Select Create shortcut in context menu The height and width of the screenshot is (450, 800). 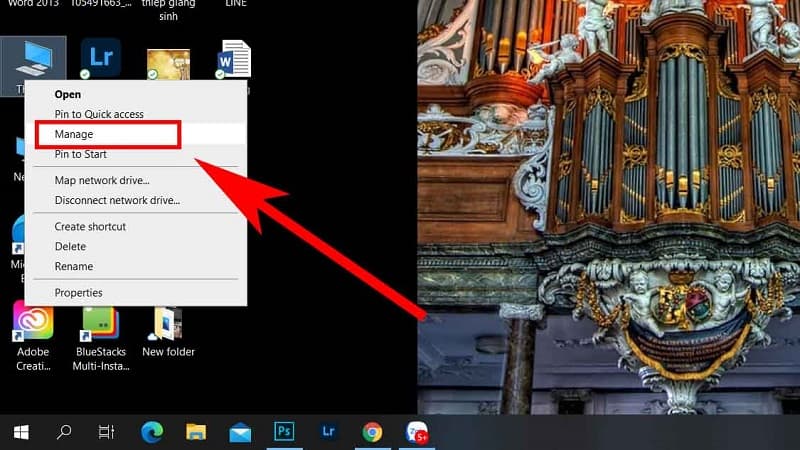(x=90, y=227)
